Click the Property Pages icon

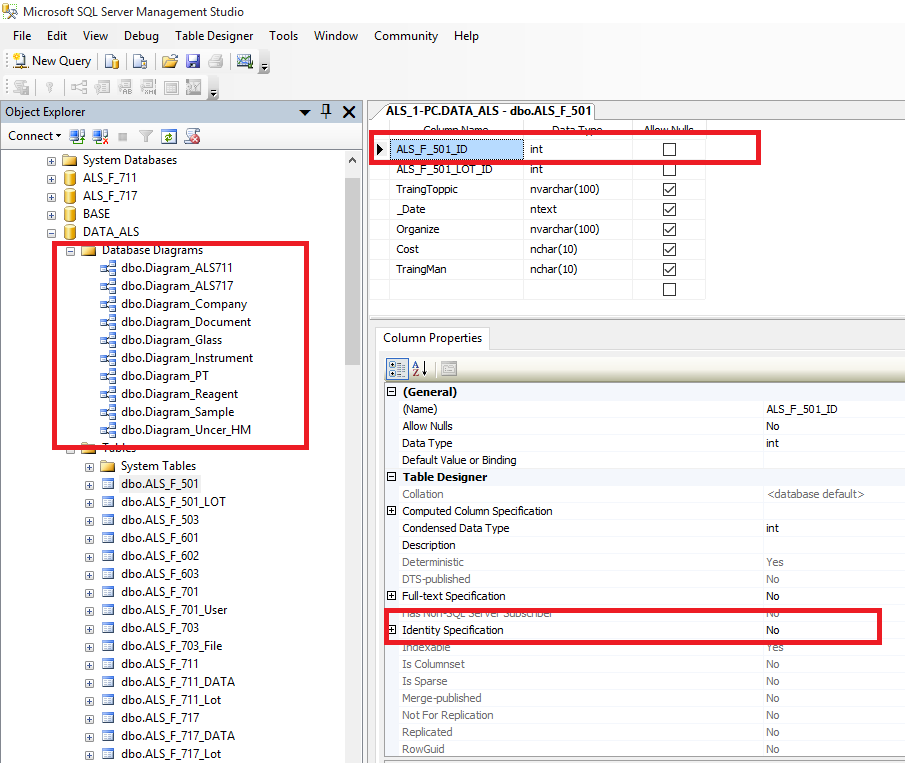pyautogui.click(x=449, y=368)
